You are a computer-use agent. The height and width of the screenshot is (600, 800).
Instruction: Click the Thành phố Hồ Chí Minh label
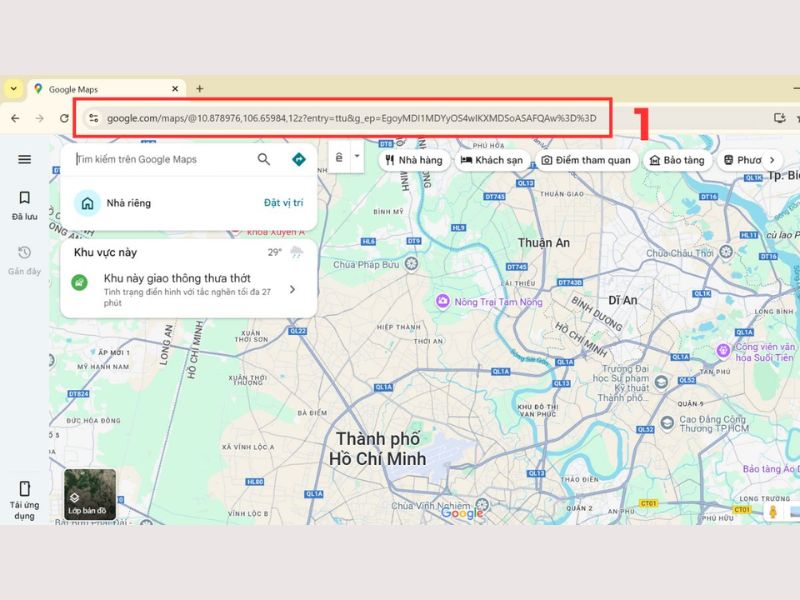[x=378, y=449]
